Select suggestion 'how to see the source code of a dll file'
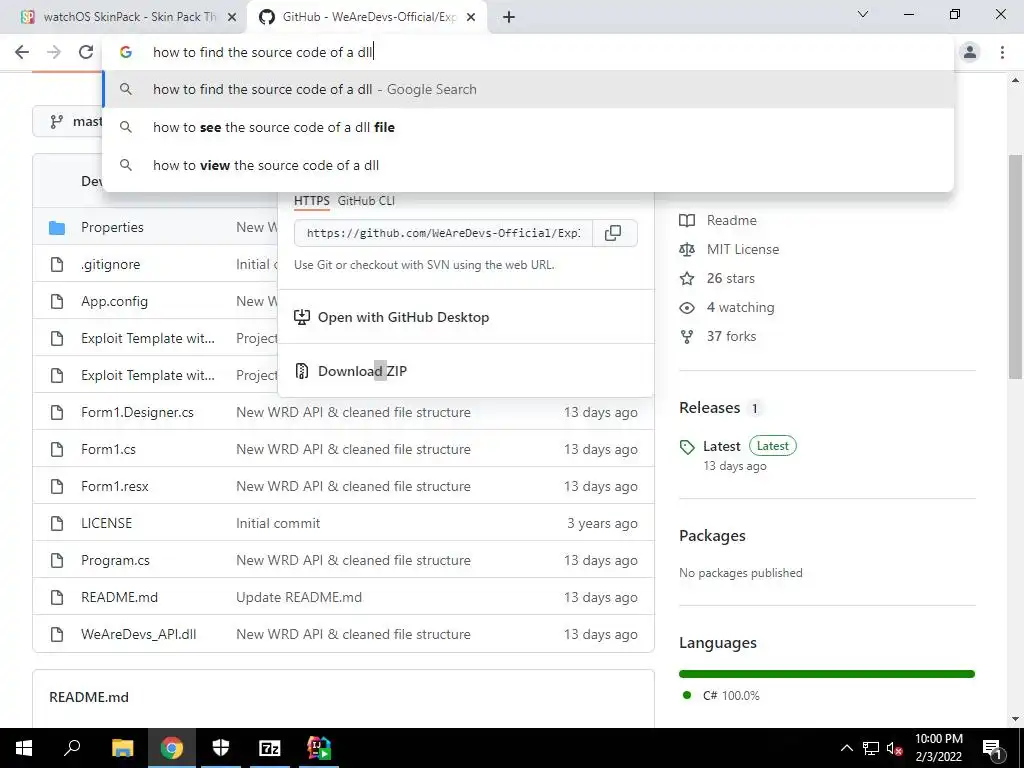The height and width of the screenshot is (768, 1024). [x=528, y=127]
